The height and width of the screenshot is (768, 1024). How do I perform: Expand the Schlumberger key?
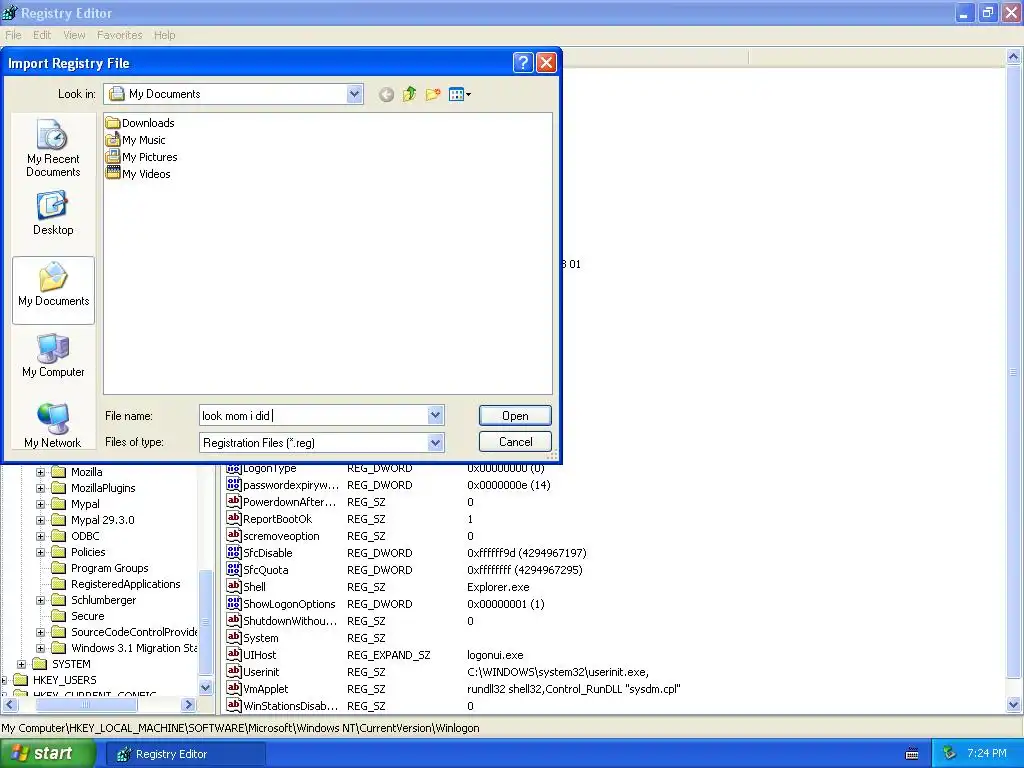coord(40,600)
